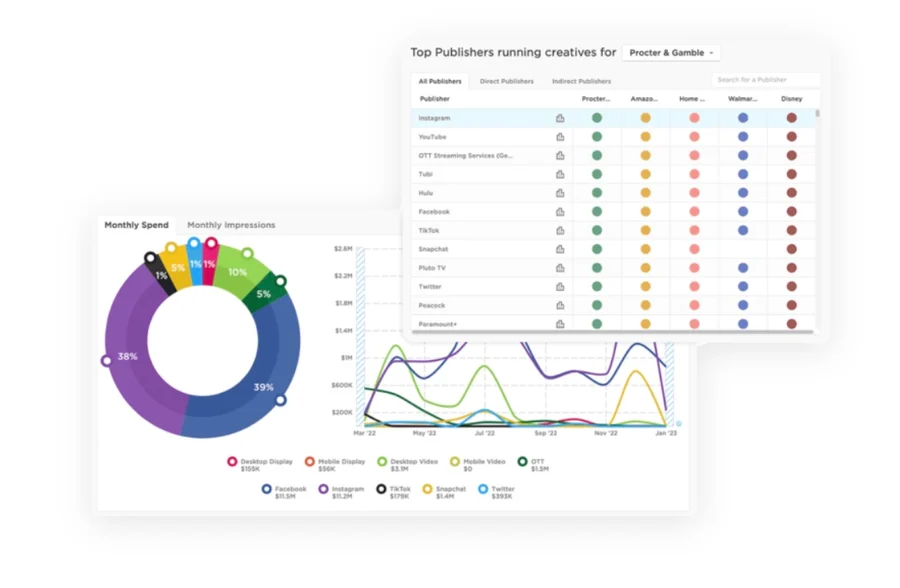Toggle the Desktop Display legend series
This screenshot has width=900, height=588.
click(260, 465)
